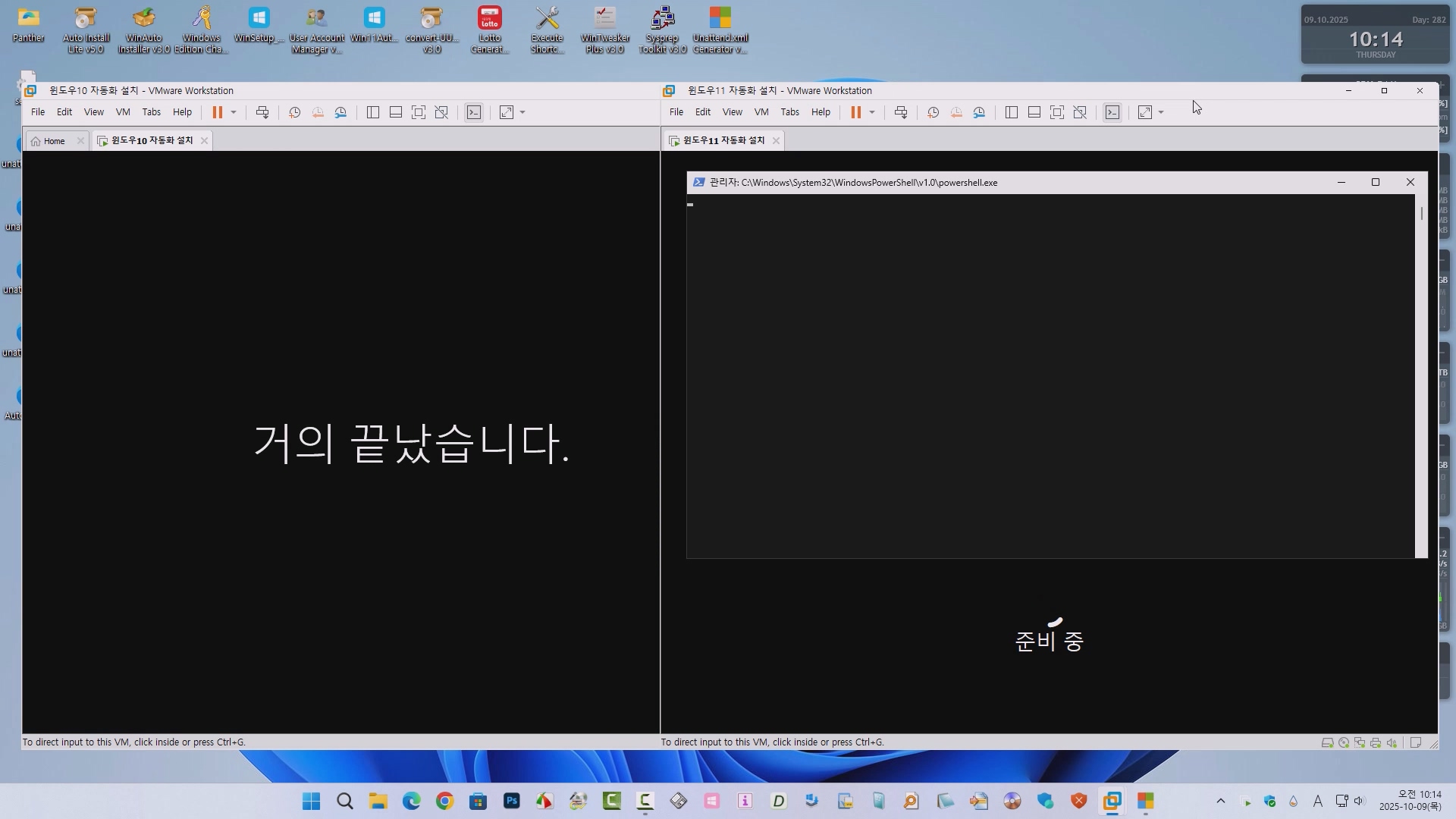Revert to snapshot icon in 윈도우11 window
This screenshot has width=1456, height=819.
click(956, 112)
